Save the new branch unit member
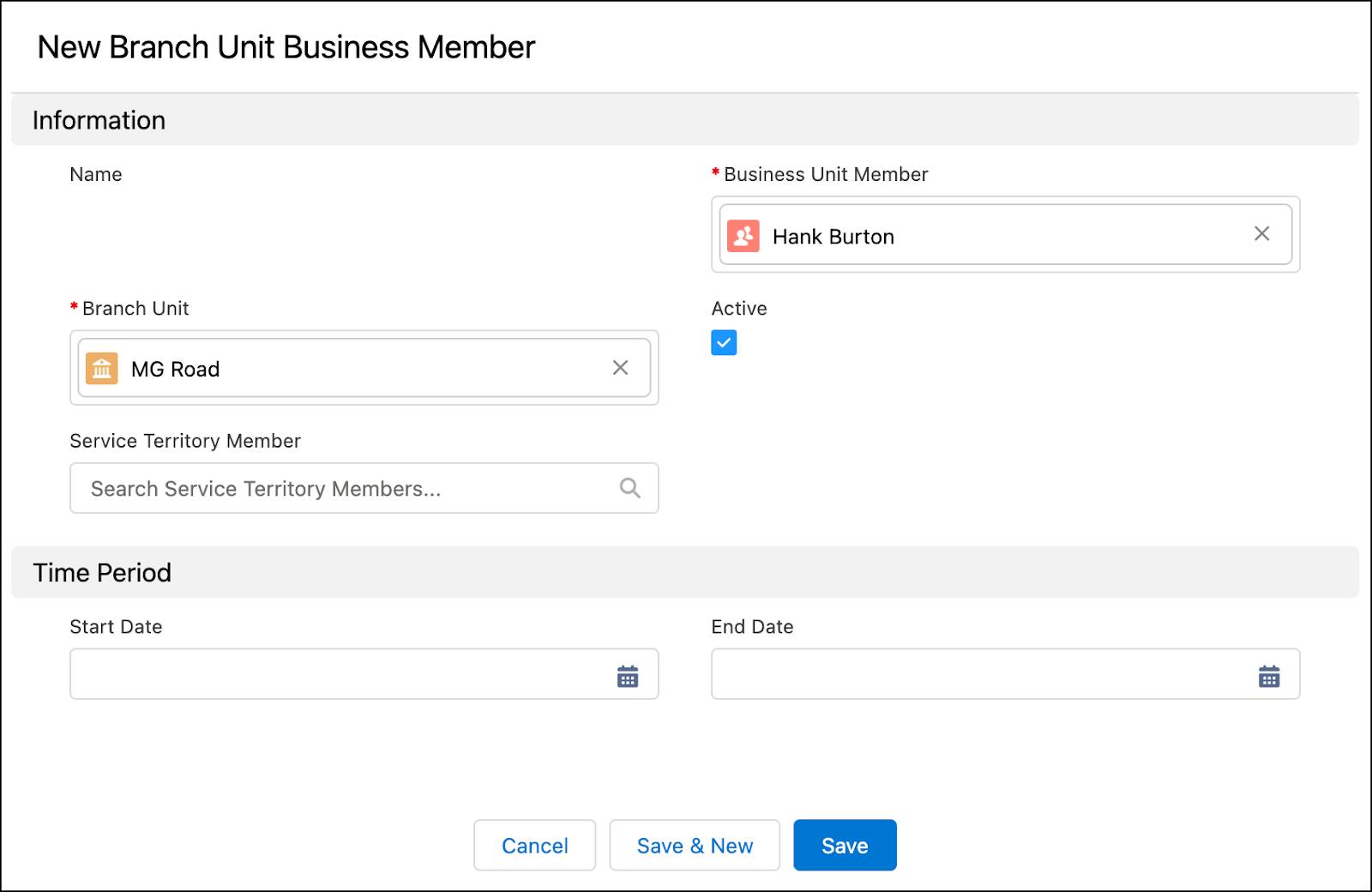Viewport: 1372px width, 892px height. point(845,846)
